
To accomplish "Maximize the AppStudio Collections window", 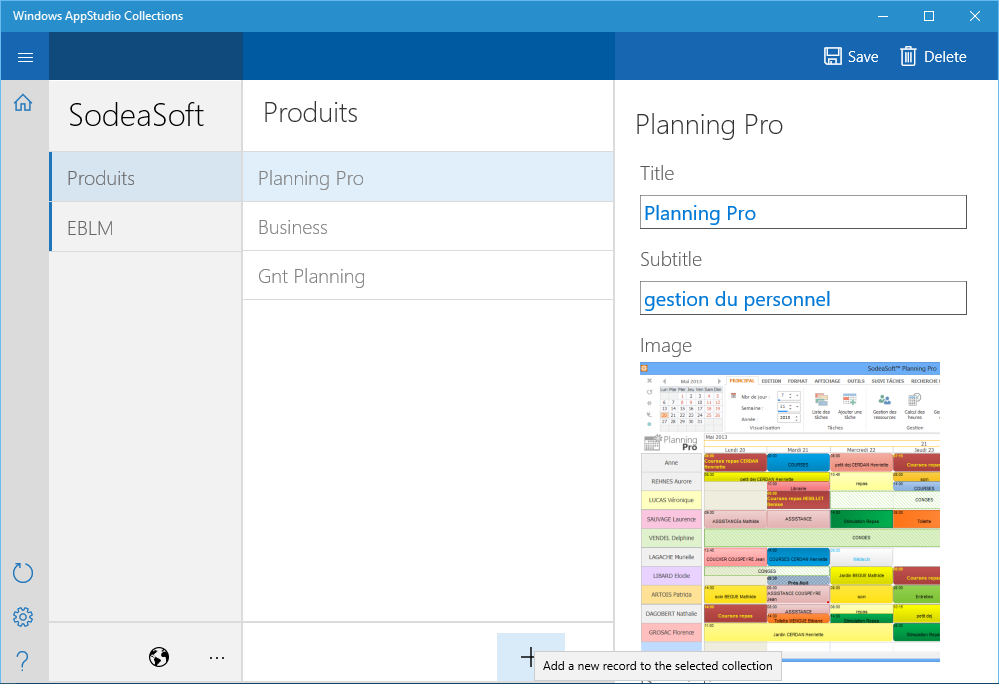I will [x=929, y=16].
